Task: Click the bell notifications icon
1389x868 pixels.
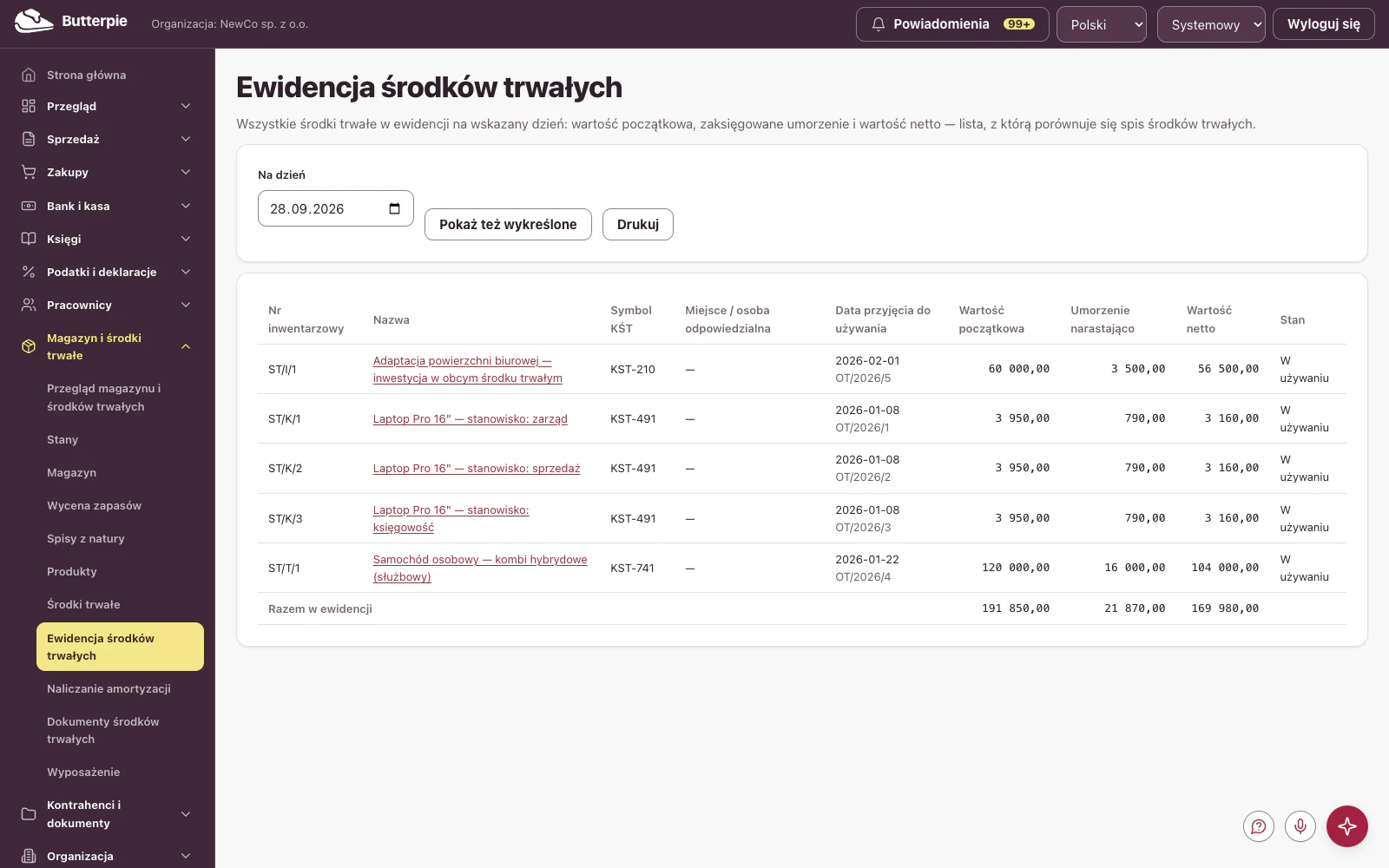Action: click(879, 24)
